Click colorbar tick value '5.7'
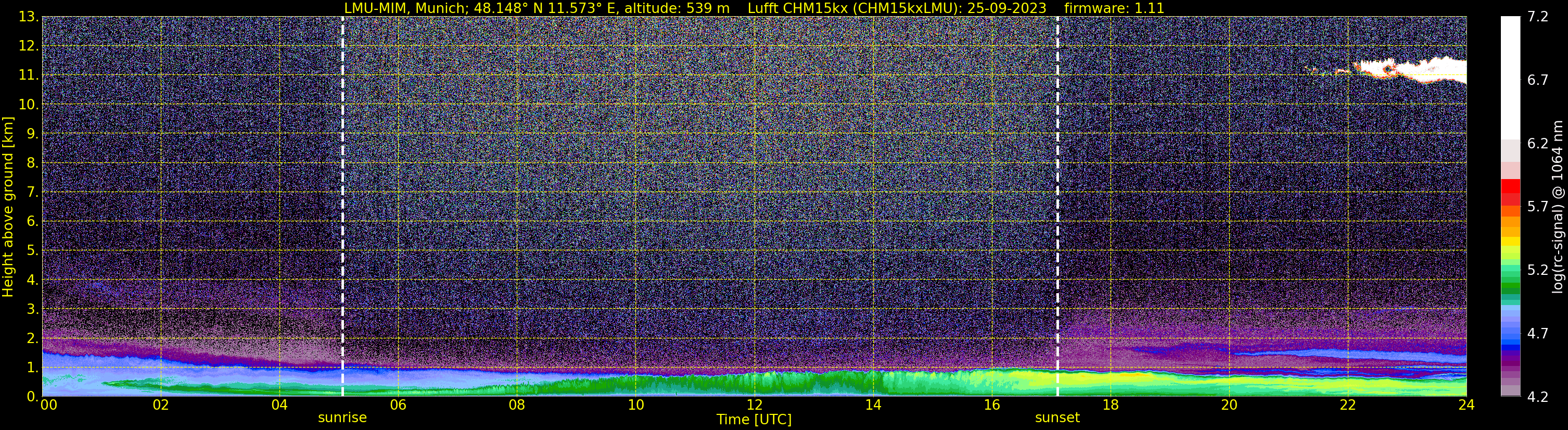The height and width of the screenshot is (430, 1568). point(1538,207)
